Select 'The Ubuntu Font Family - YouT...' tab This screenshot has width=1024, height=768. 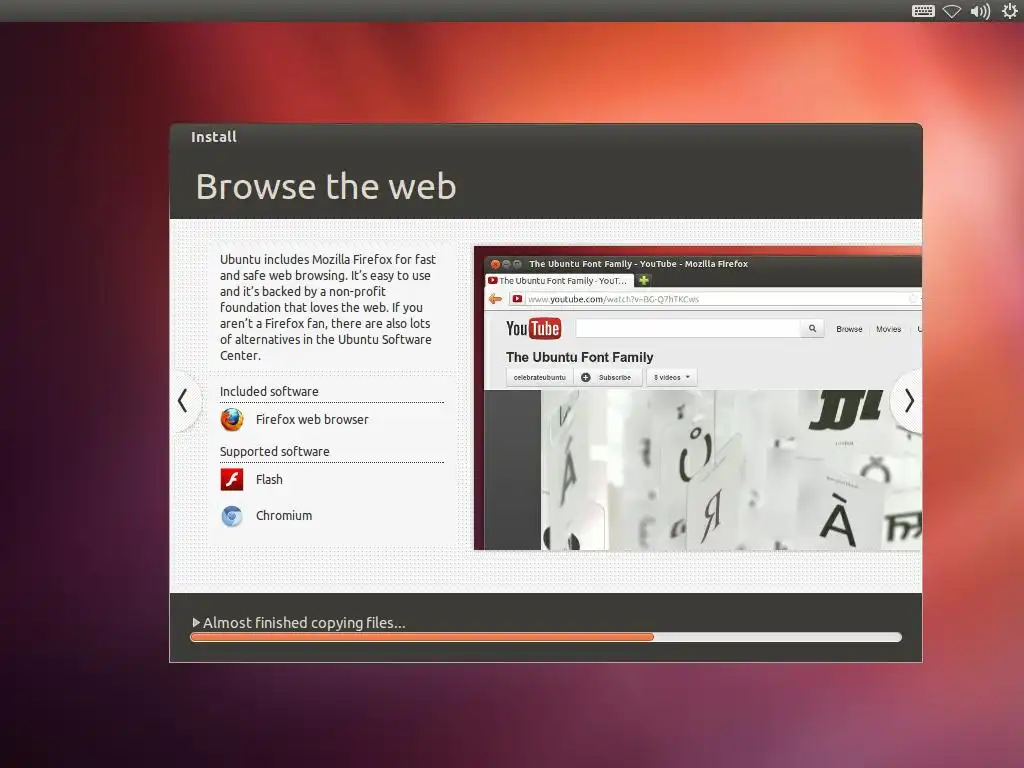560,281
